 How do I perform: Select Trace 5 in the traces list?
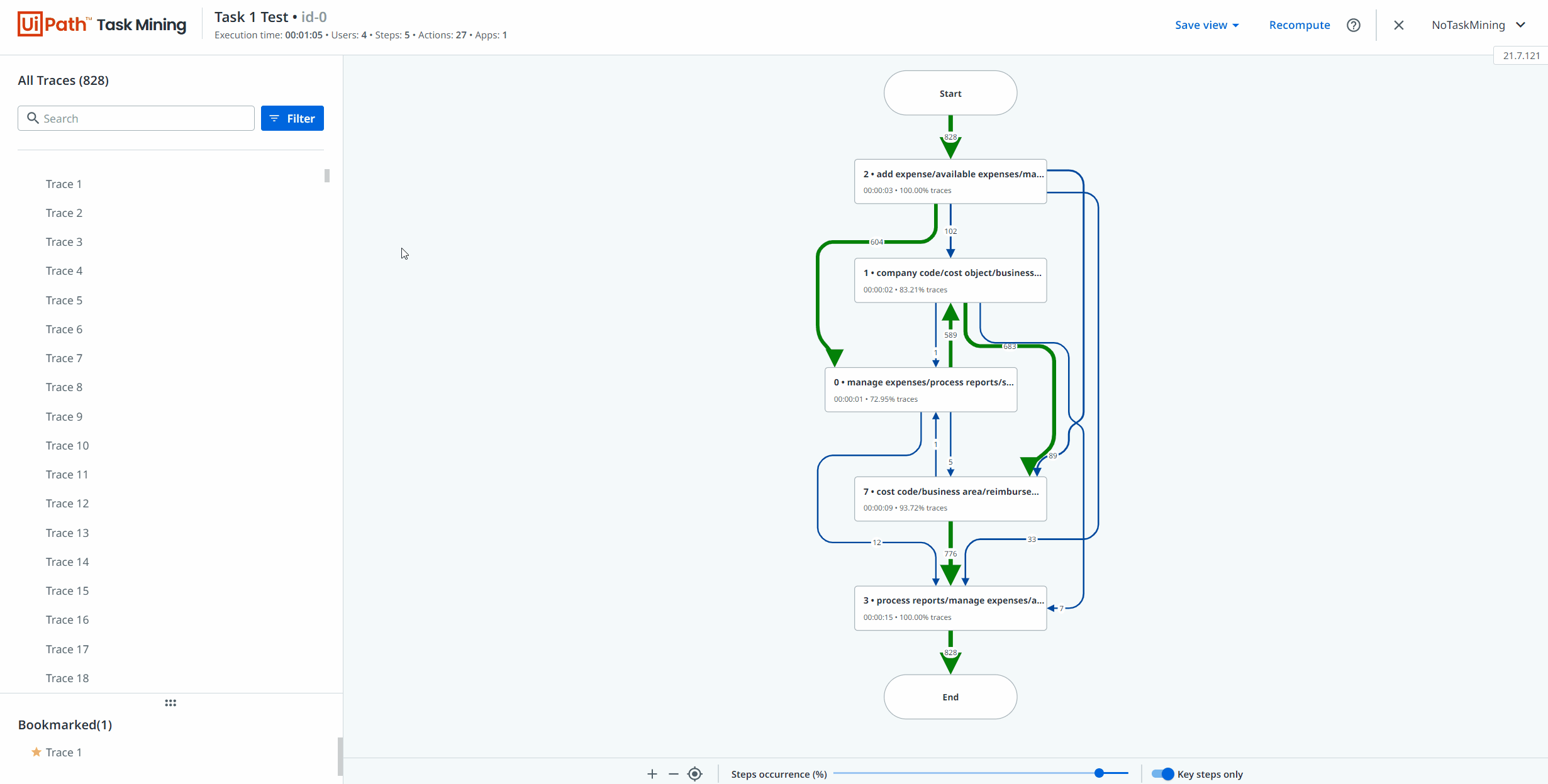tap(64, 301)
